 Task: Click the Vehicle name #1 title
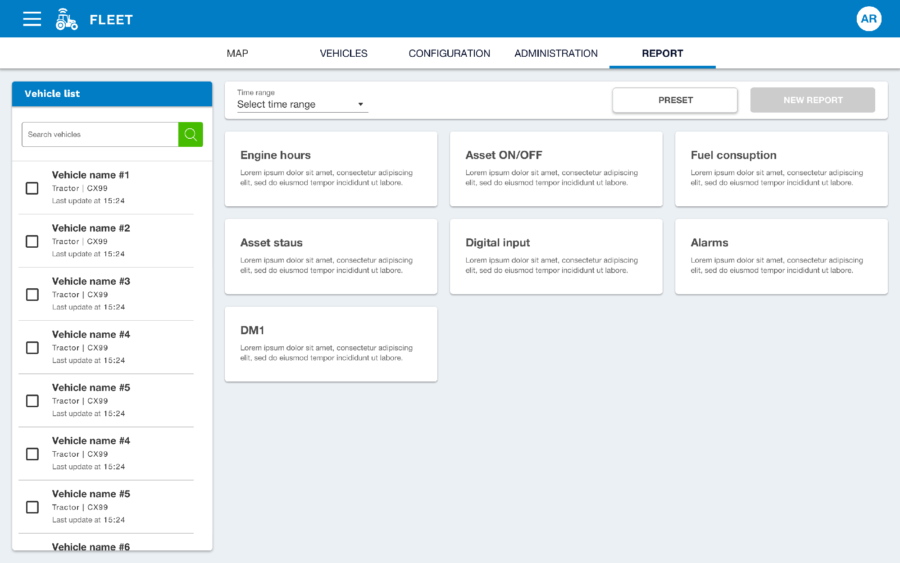(x=90, y=175)
